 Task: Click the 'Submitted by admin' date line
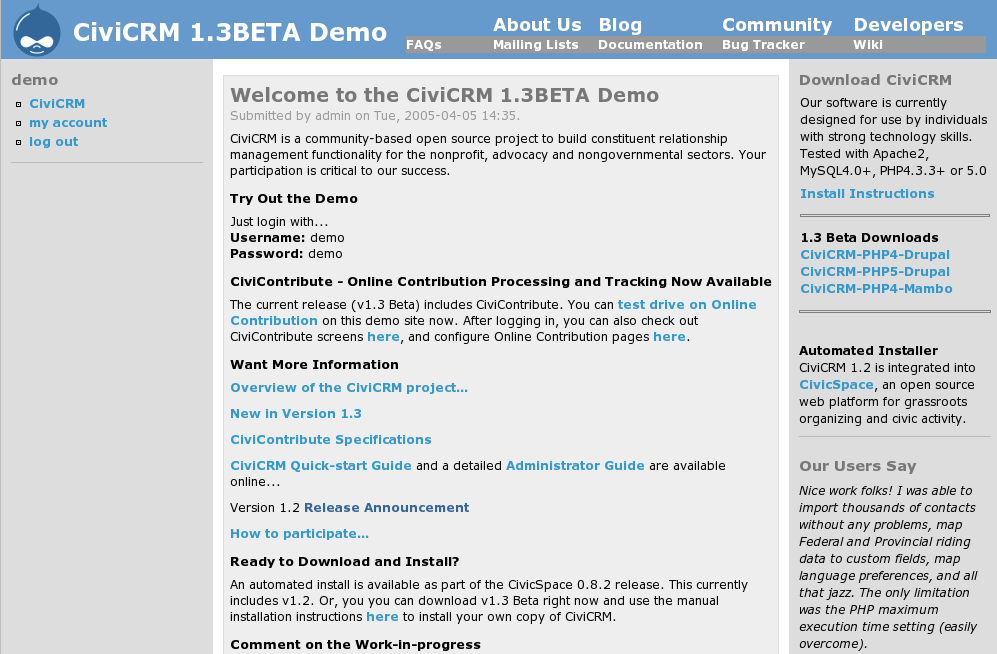[x=375, y=116]
